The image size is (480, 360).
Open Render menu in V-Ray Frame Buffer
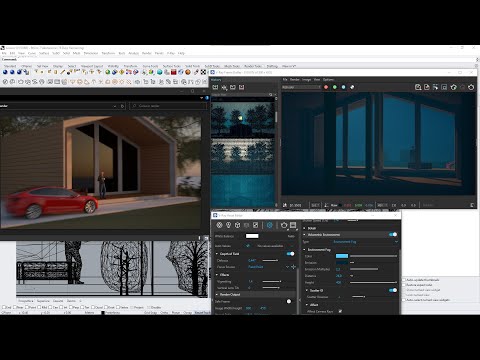295,80
